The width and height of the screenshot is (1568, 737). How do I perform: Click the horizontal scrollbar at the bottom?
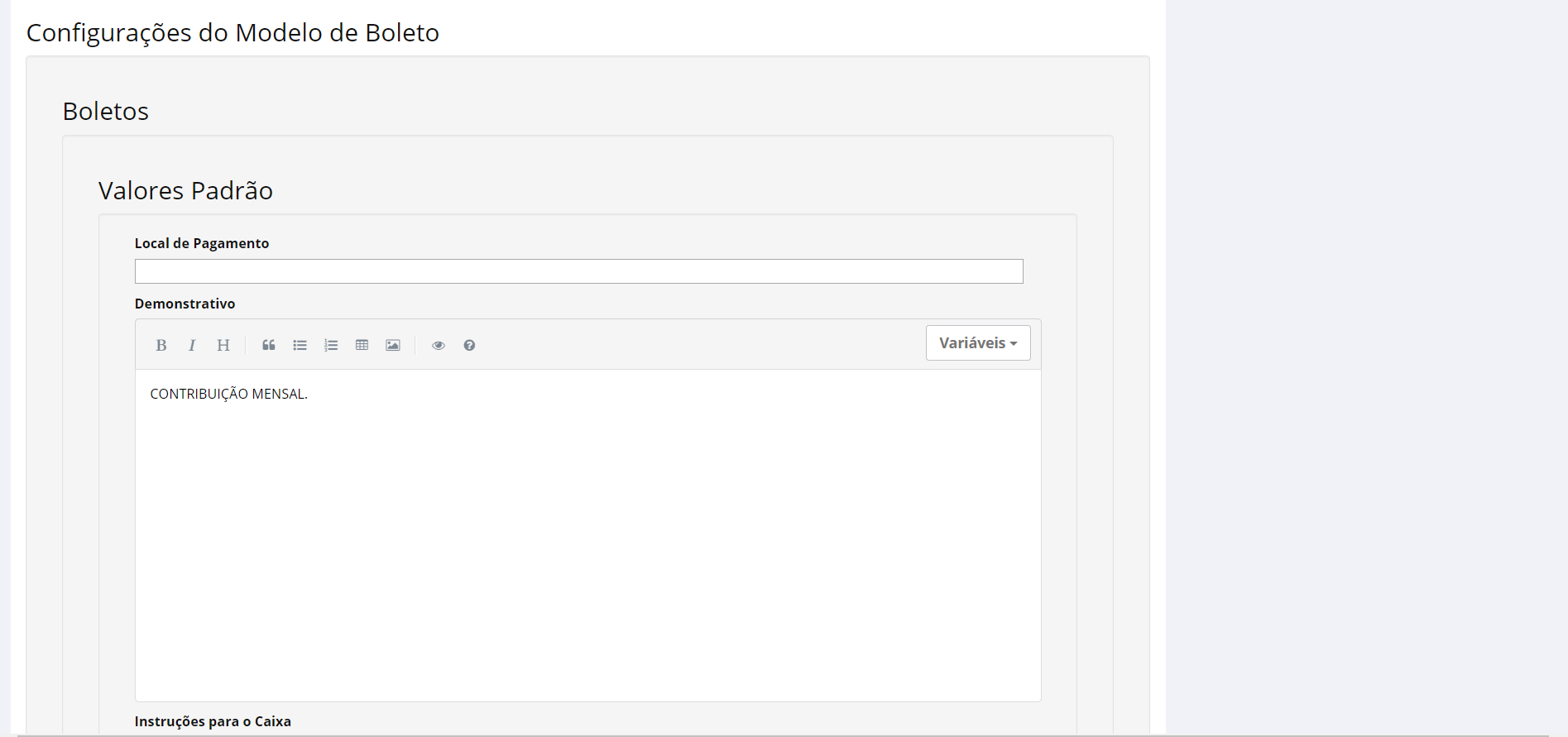[x=783, y=735]
